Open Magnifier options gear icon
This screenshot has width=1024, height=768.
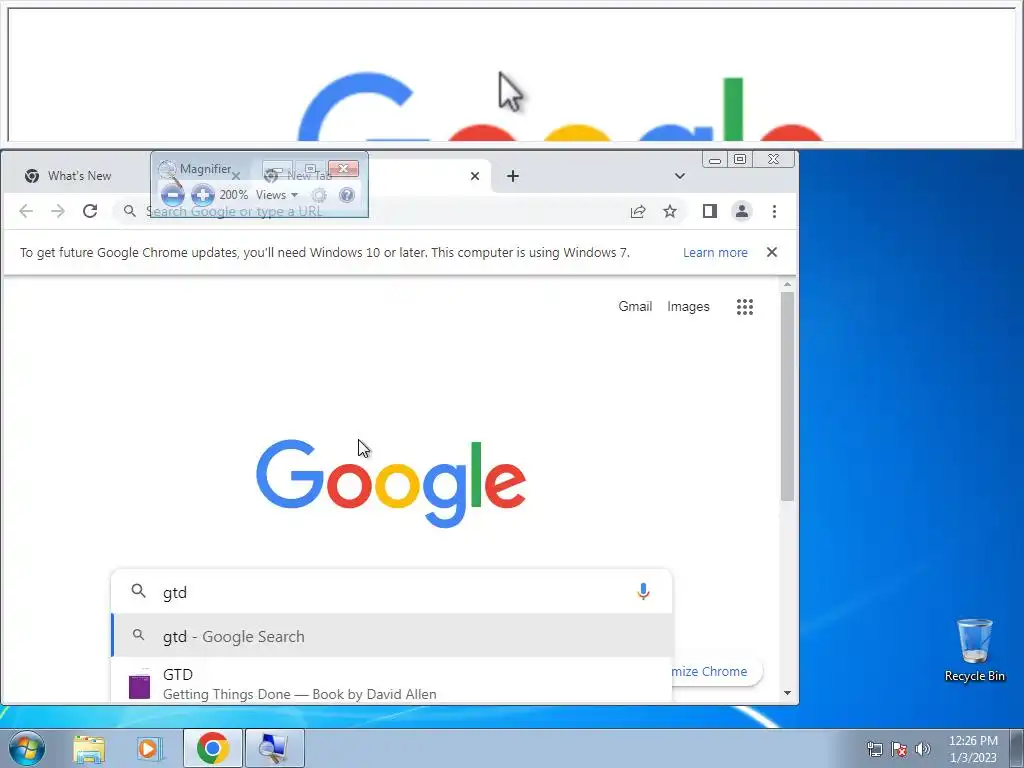(319, 195)
